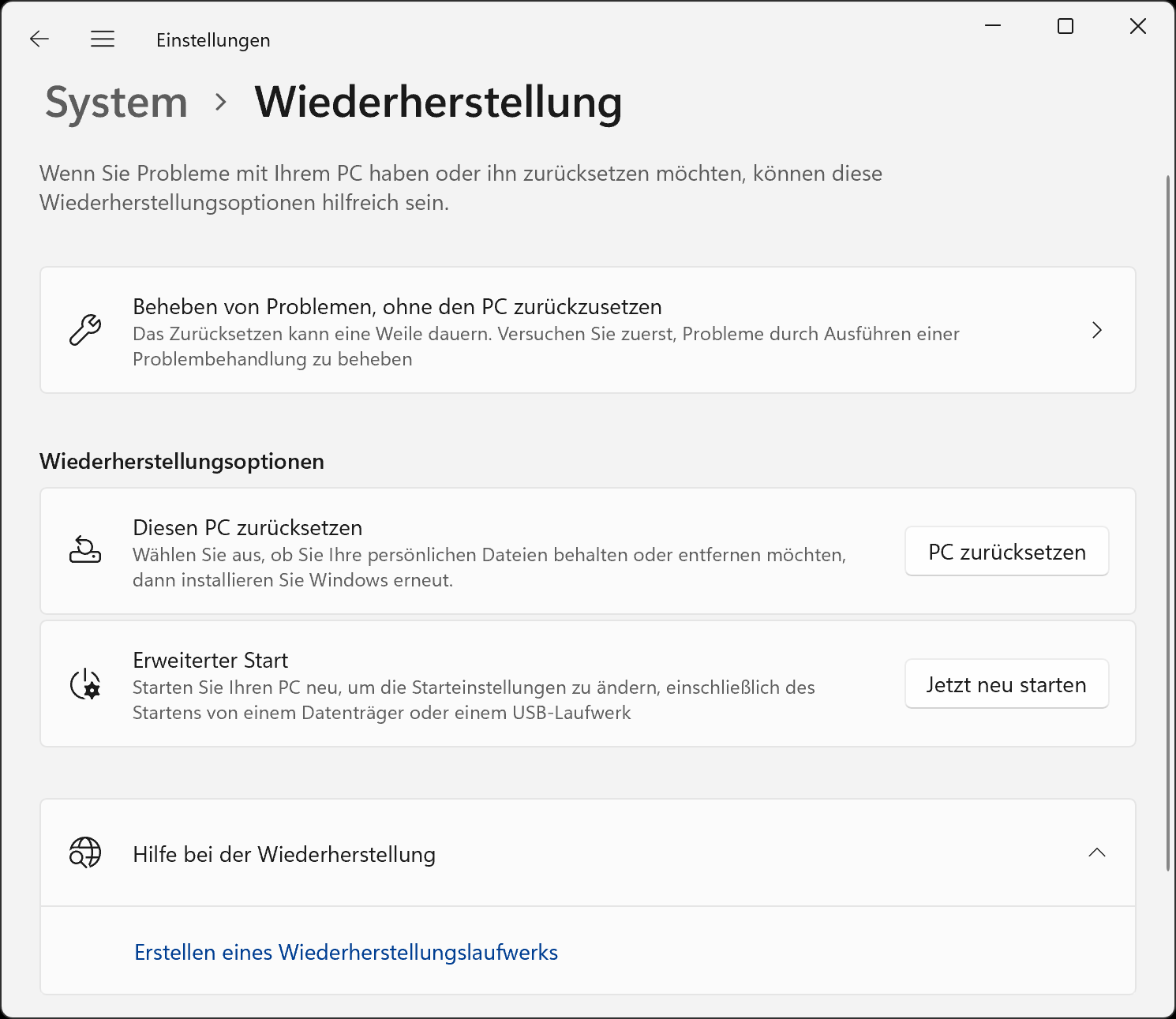Click the Einstellungen title icon area
Viewport: 1176px width, 1019px height.
[213, 39]
